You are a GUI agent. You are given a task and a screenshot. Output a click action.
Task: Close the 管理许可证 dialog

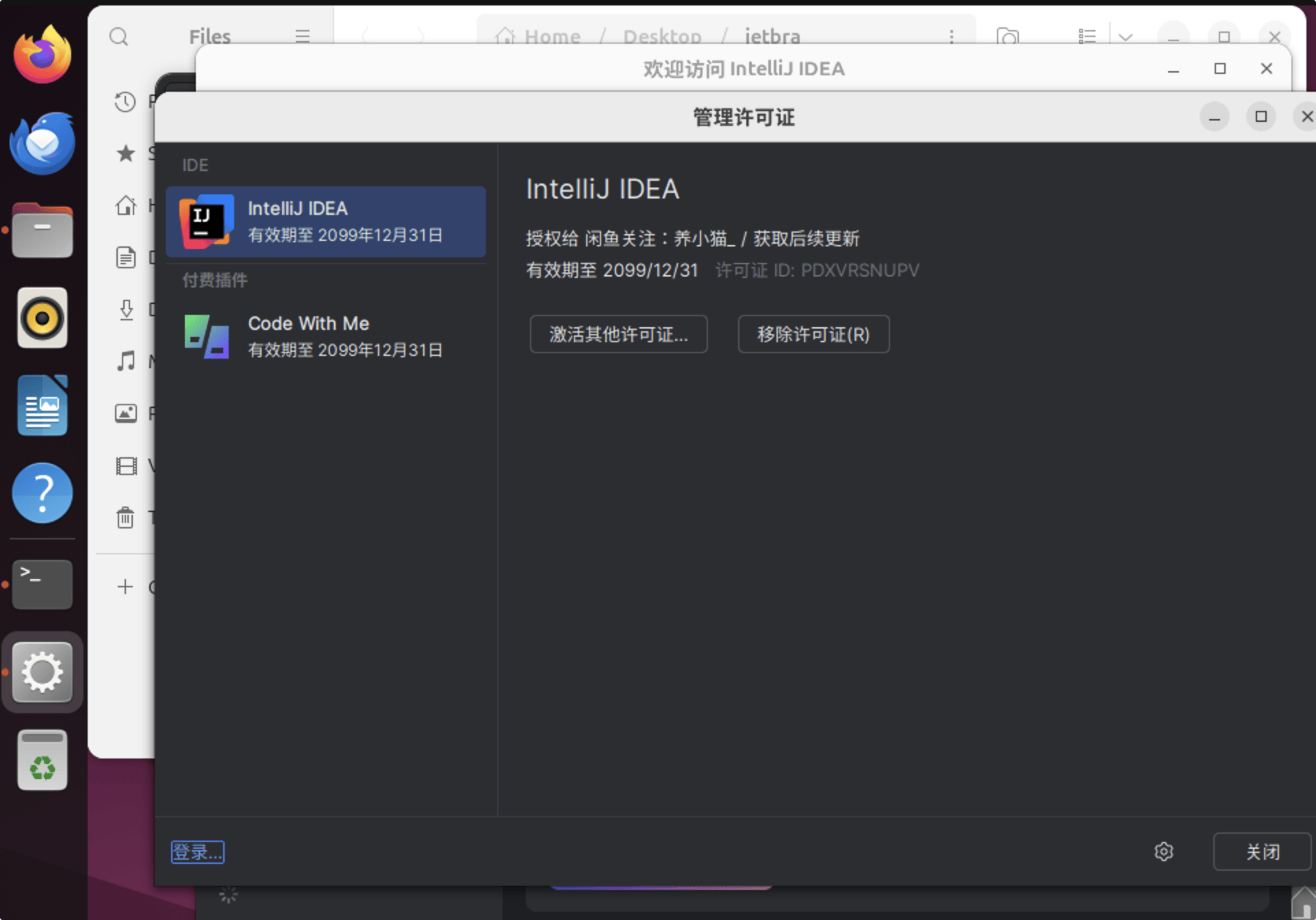(1306, 117)
